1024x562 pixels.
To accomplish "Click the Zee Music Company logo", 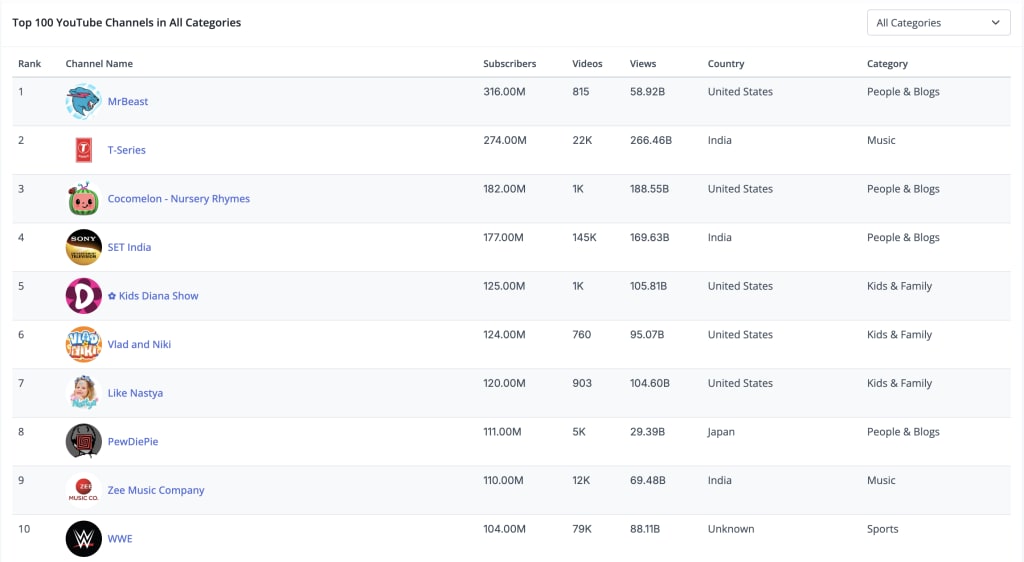I will pos(84,490).
